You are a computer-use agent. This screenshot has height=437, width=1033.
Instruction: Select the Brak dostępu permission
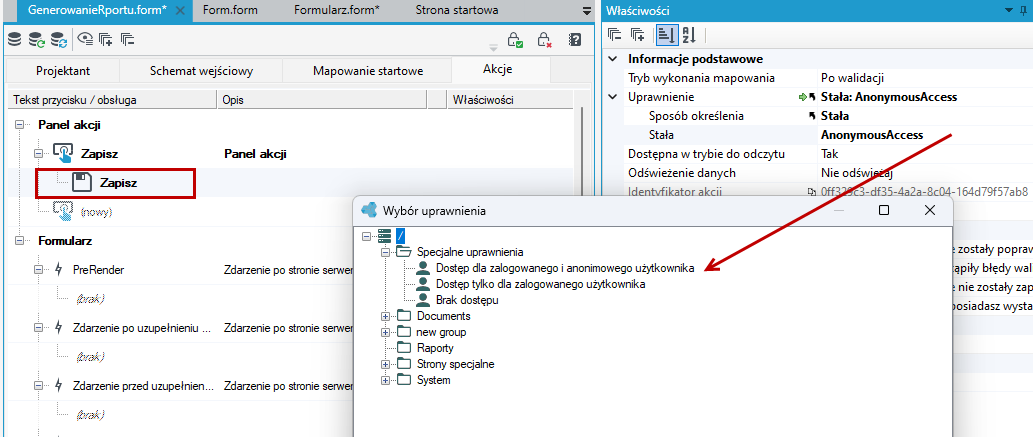(467, 300)
